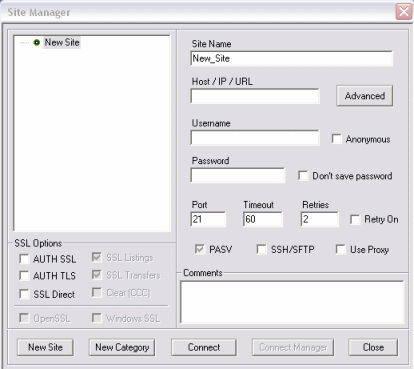This screenshot has height=369, width=414.
Task: Enable the SSH/SFTP option
Action: tap(261, 249)
